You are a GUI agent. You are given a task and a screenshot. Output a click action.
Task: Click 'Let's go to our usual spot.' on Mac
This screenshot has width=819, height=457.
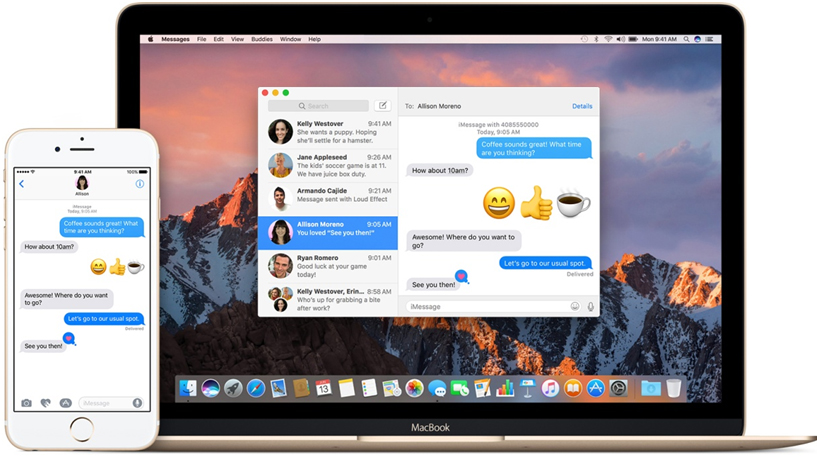click(x=545, y=263)
